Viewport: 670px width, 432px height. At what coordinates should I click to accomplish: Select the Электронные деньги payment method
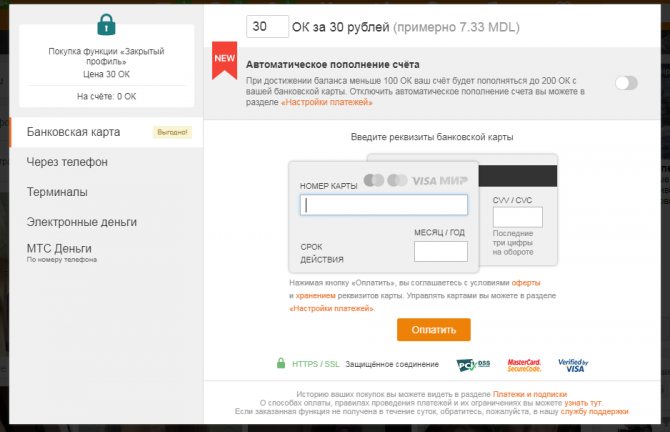point(106,222)
